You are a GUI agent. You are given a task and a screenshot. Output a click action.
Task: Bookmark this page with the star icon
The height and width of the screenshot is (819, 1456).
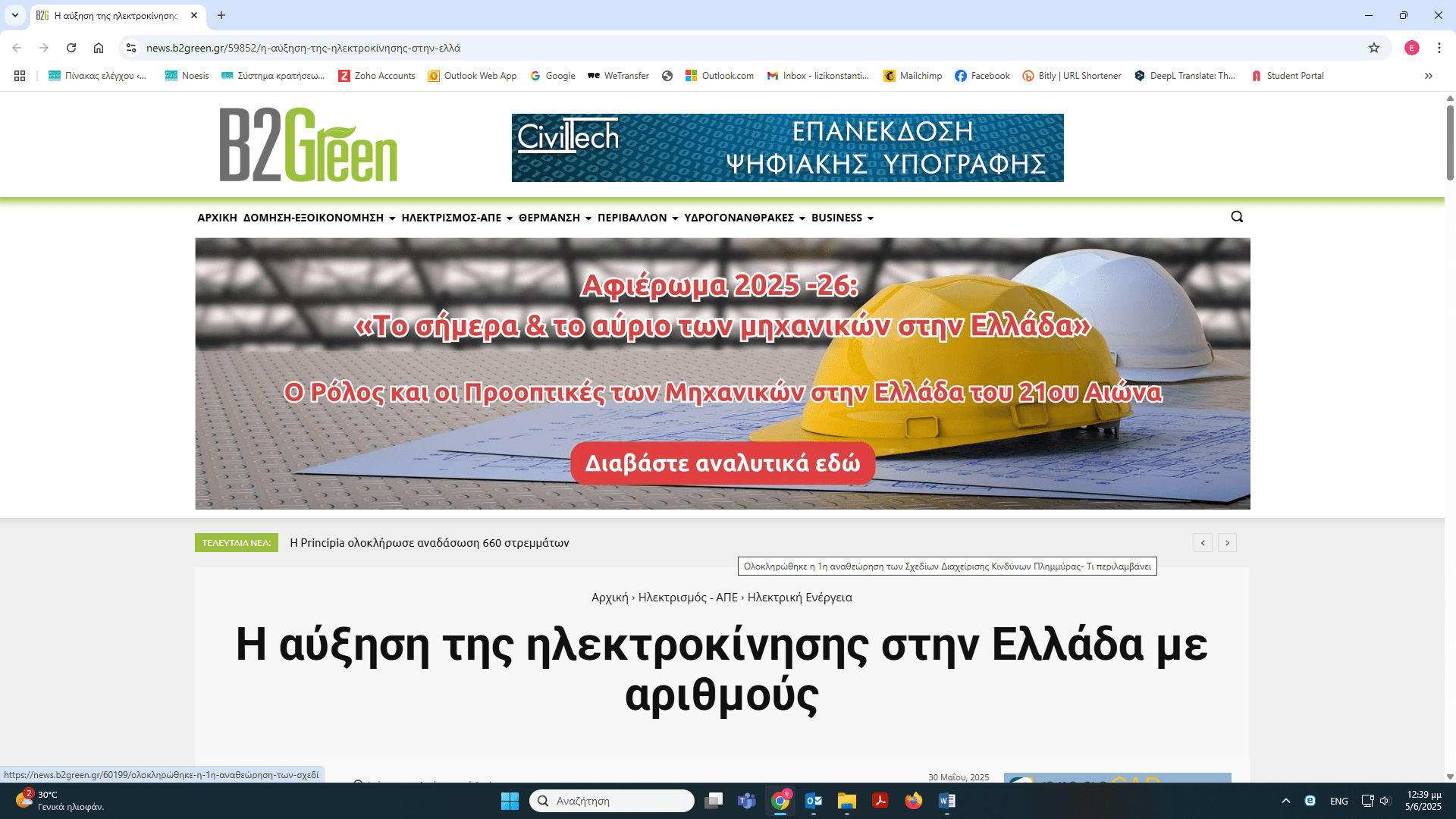(x=1374, y=48)
